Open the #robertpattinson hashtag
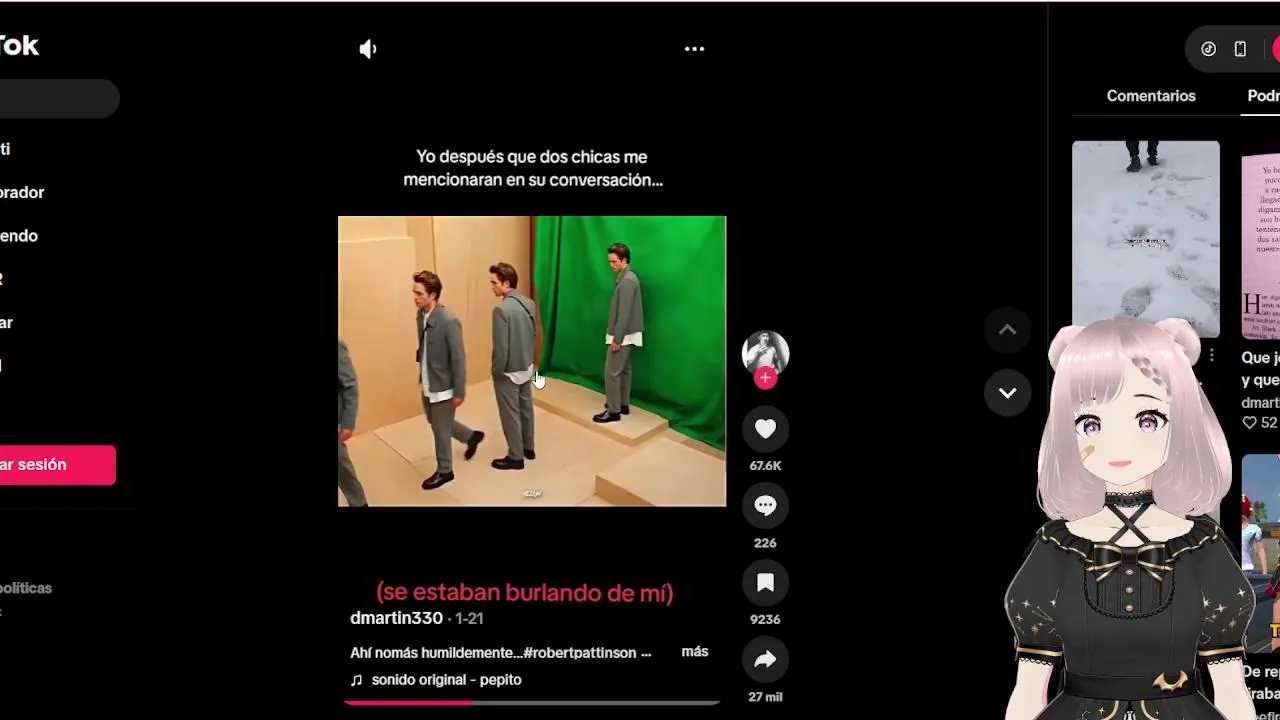This screenshot has width=1280, height=720. coord(580,652)
